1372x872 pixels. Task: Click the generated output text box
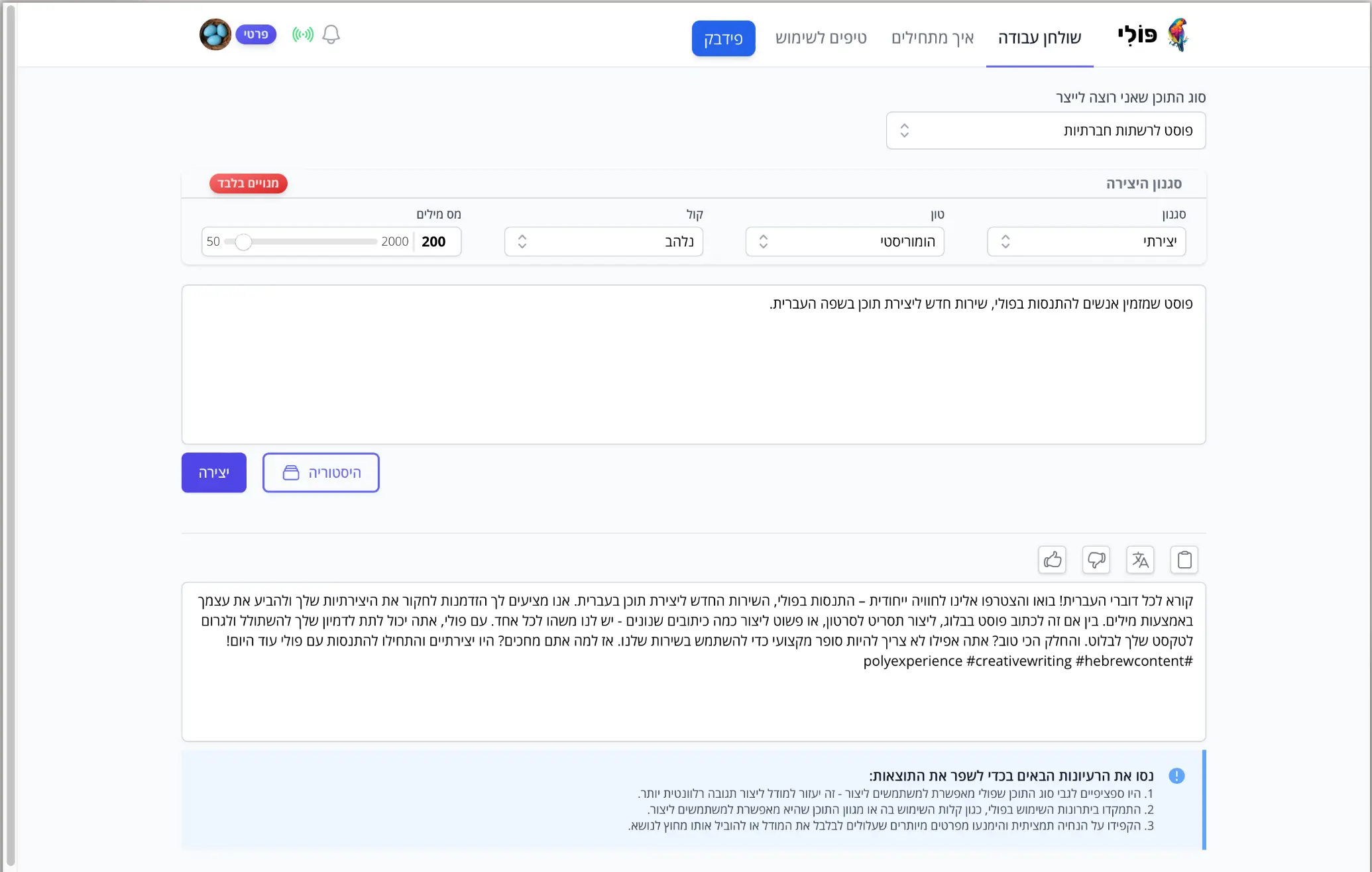tap(693, 661)
